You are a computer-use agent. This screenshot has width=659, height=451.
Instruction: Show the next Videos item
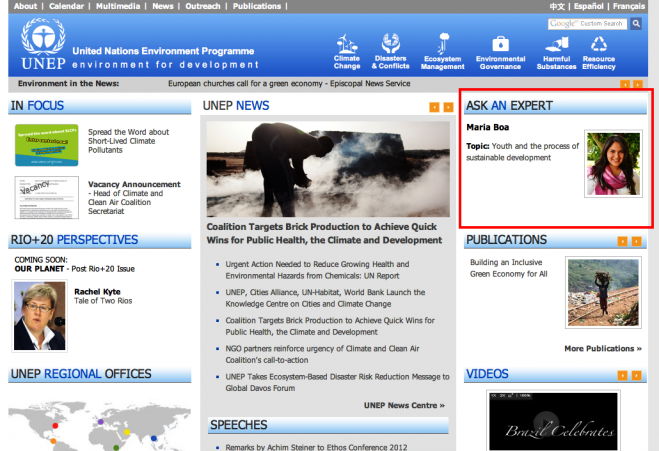tap(636, 375)
